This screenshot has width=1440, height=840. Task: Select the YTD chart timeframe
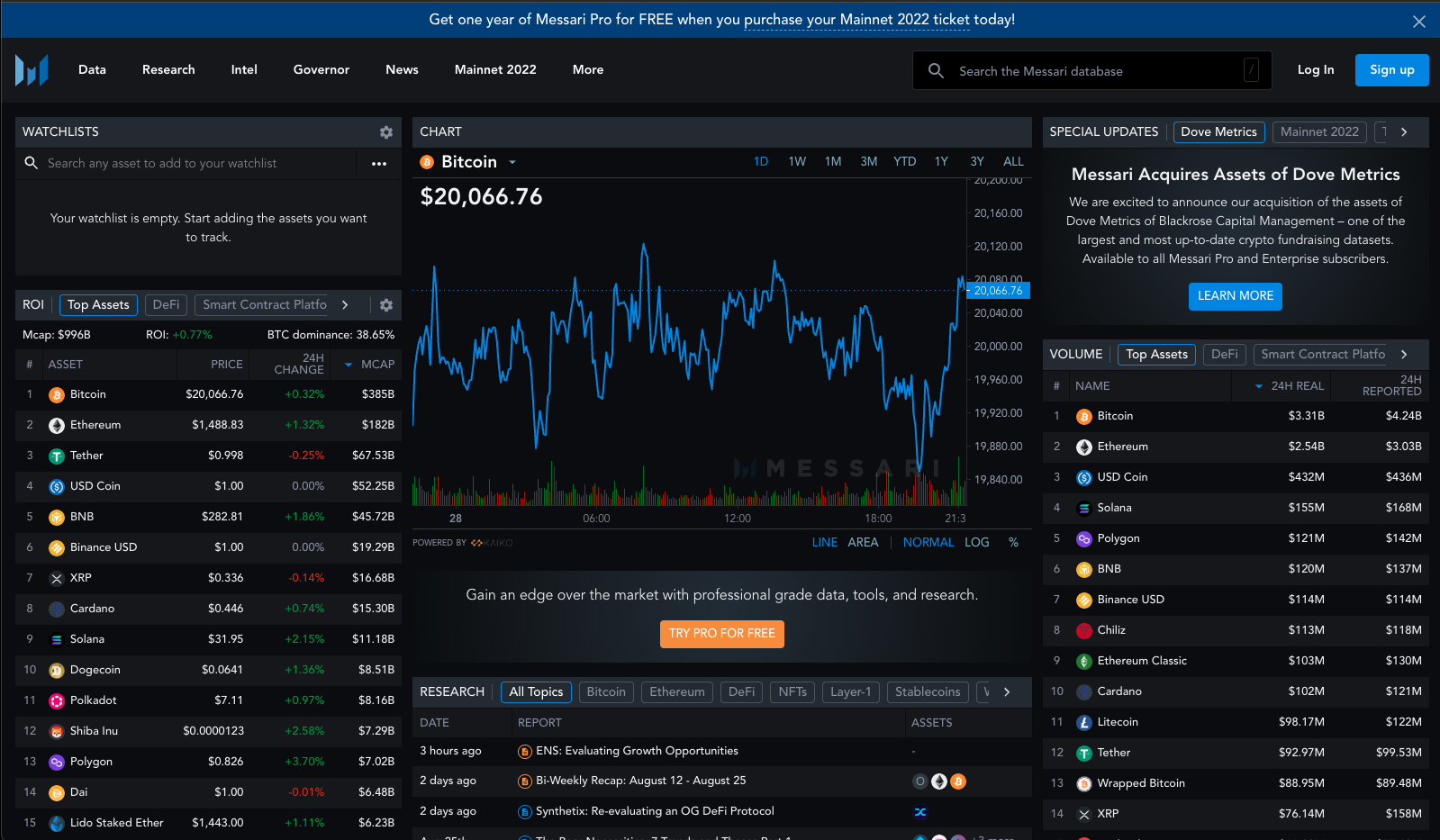[x=905, y=161]
